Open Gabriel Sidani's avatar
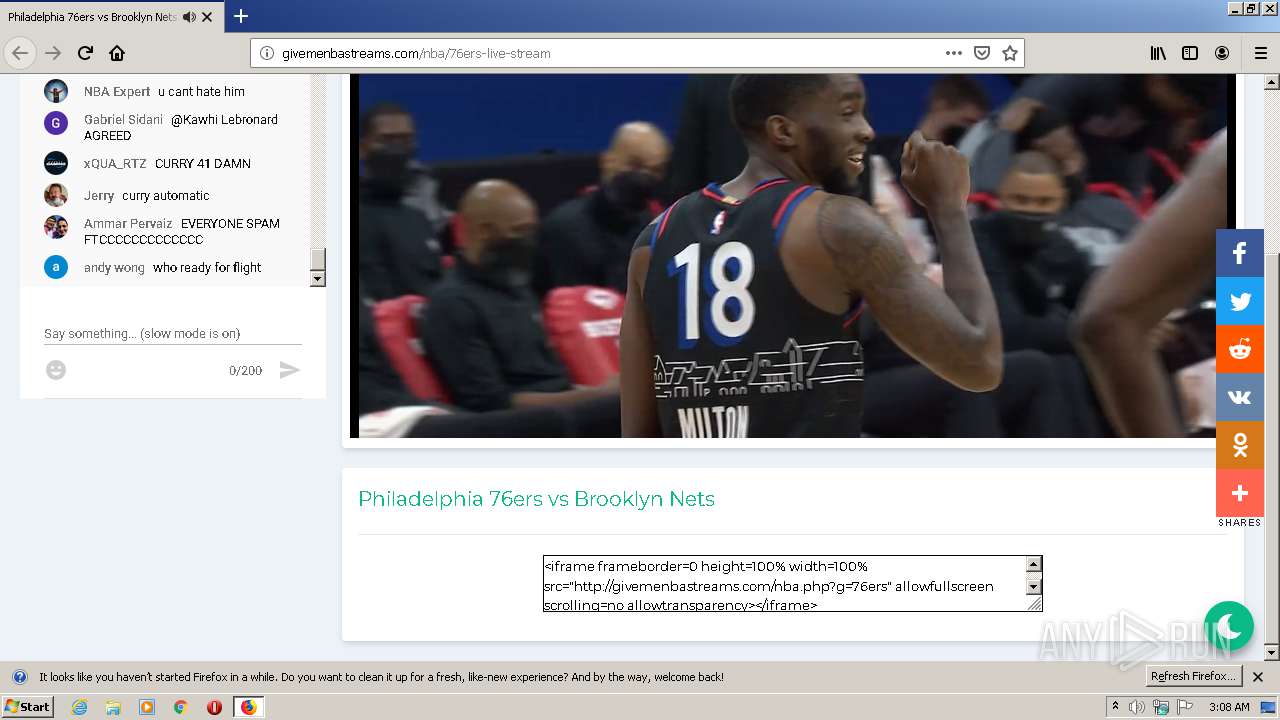This screenshot has height=720, width=1280. coord(56,123)
